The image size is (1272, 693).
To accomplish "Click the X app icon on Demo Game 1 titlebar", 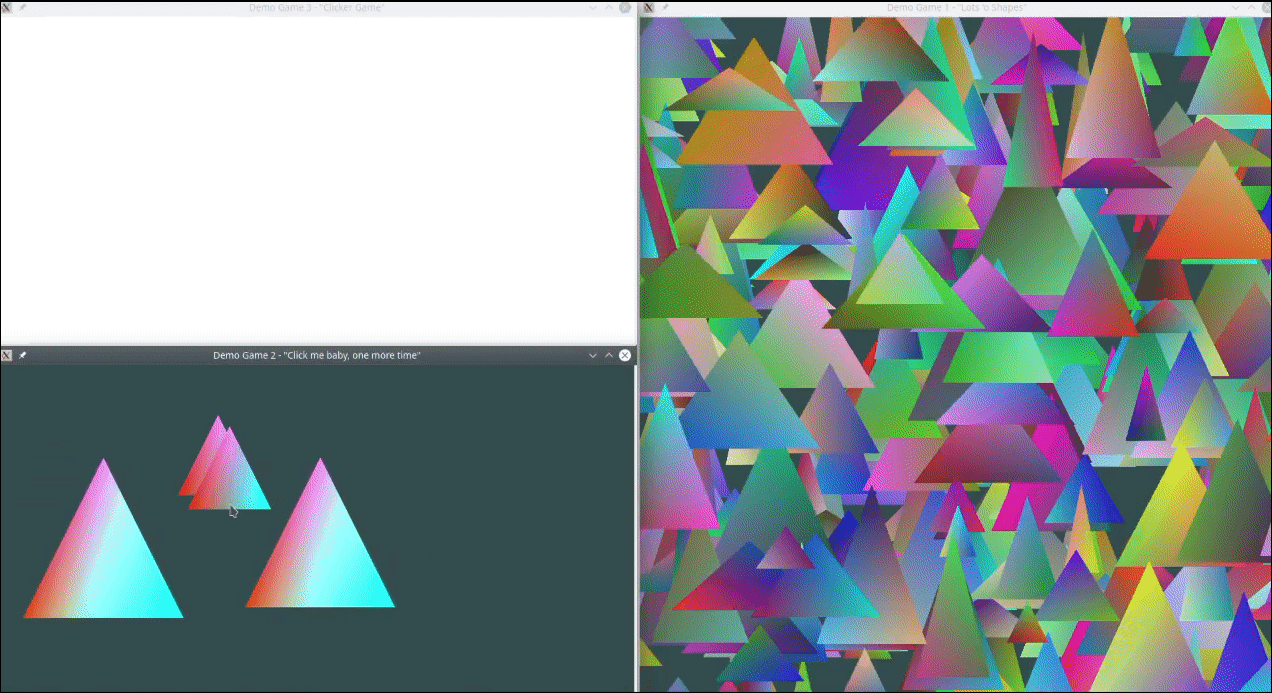I will tap(648, 7).
